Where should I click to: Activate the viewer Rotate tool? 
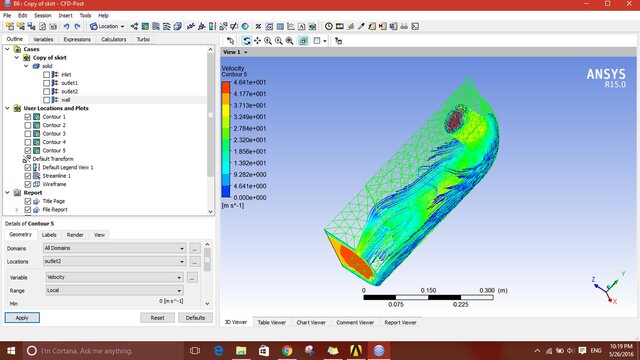(x=247, y=41)
